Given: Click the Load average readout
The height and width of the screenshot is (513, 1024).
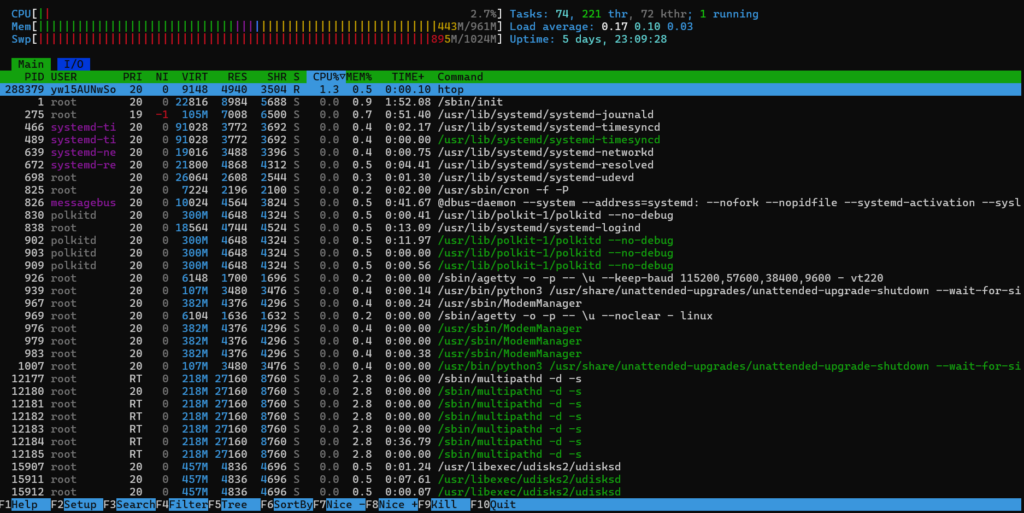Looking at the screenshot, I should (x=601, y=26).
